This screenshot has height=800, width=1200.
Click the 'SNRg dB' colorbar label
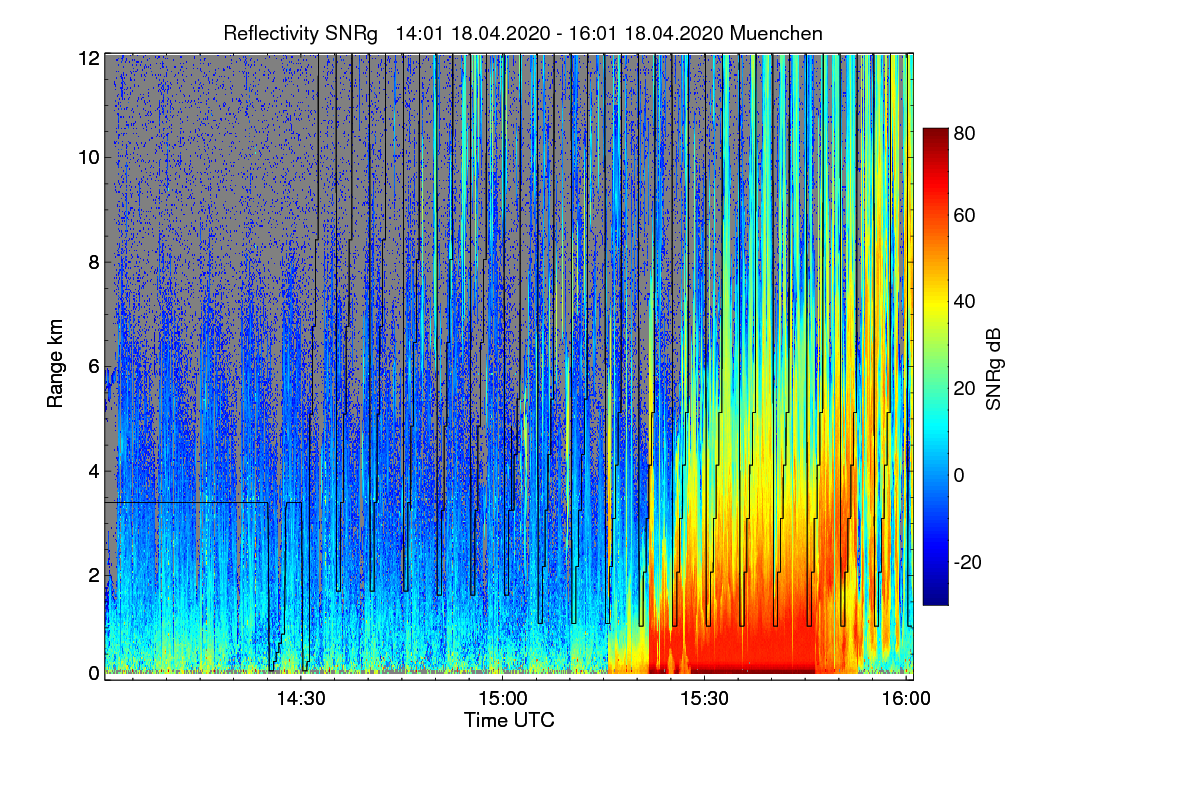(993, 367)
